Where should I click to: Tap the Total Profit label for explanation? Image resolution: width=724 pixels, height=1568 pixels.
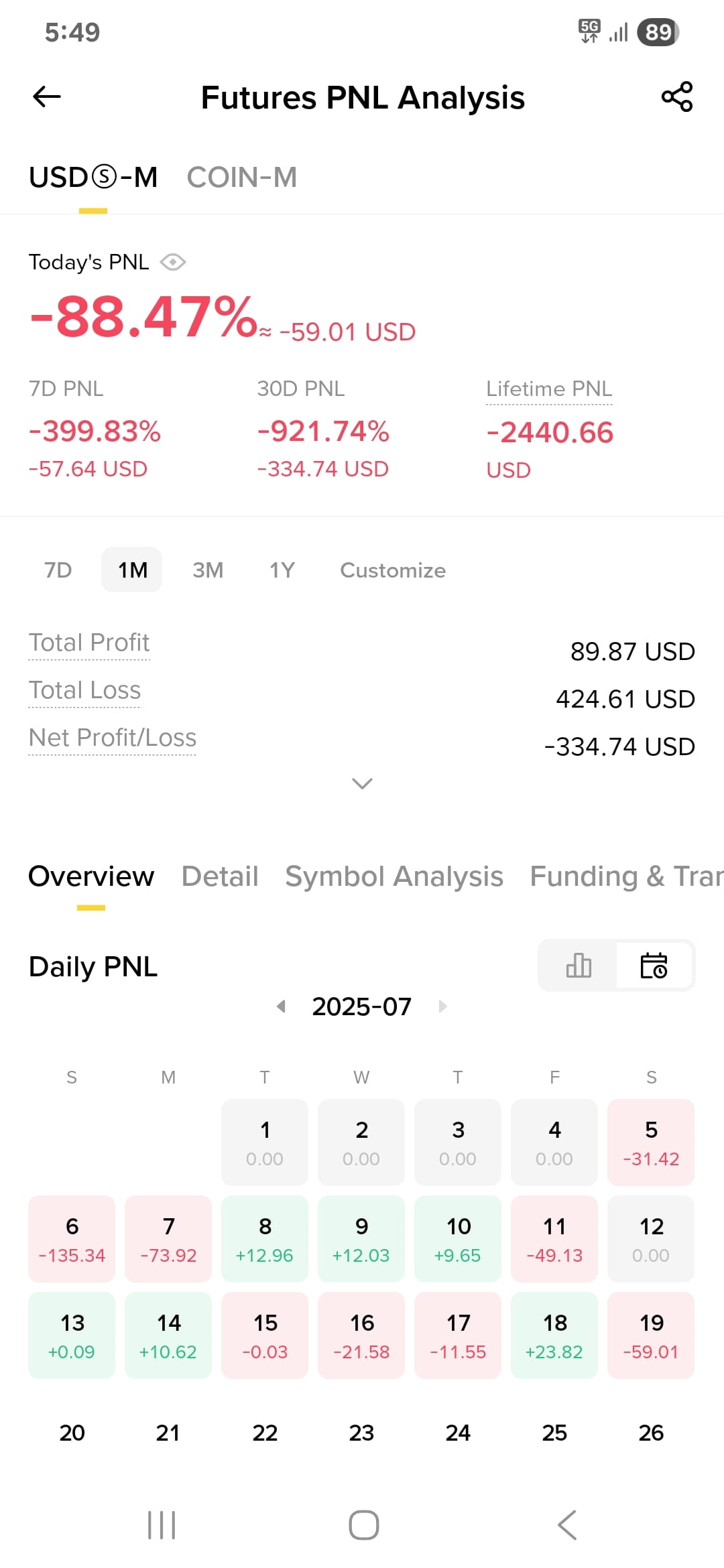coord(89,643)
